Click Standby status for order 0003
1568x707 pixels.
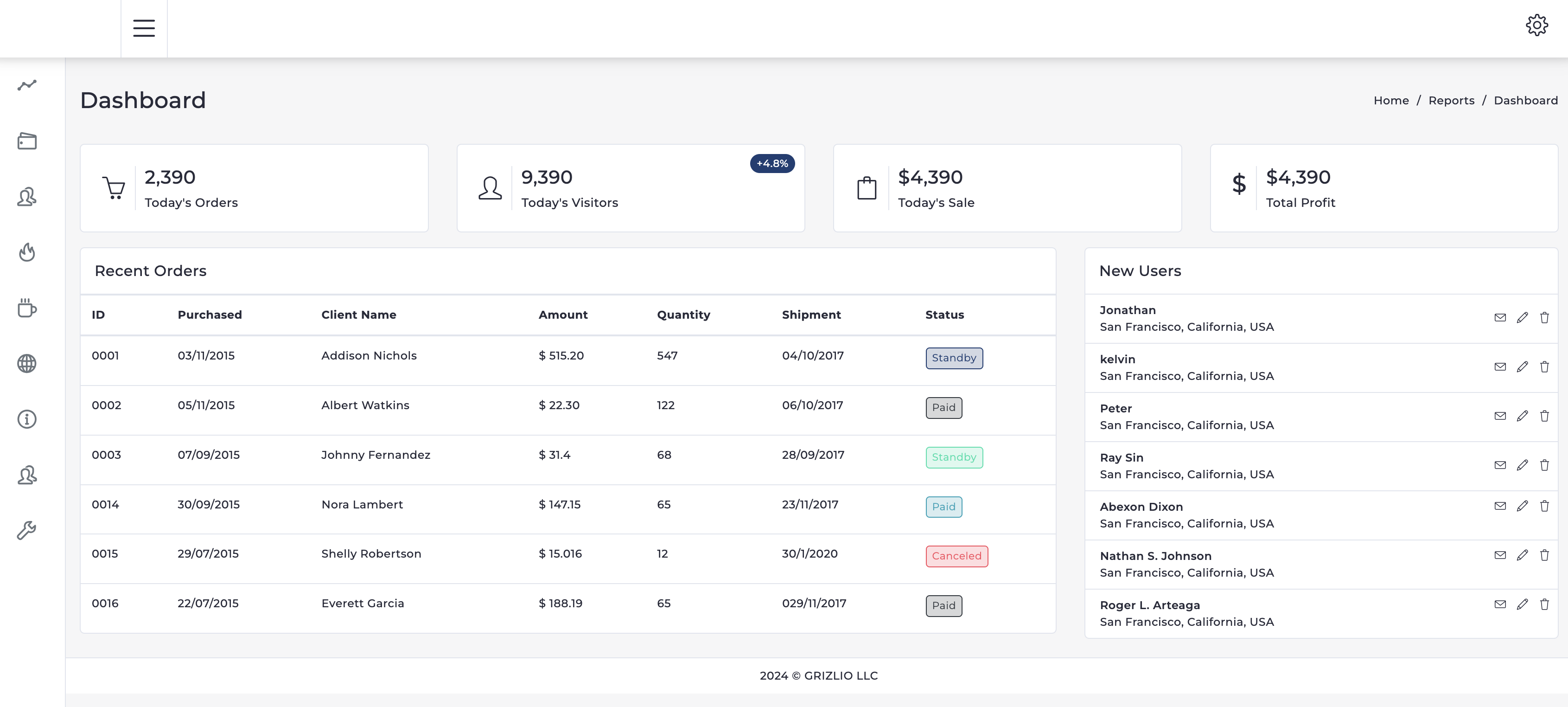(x=954, y=457)
